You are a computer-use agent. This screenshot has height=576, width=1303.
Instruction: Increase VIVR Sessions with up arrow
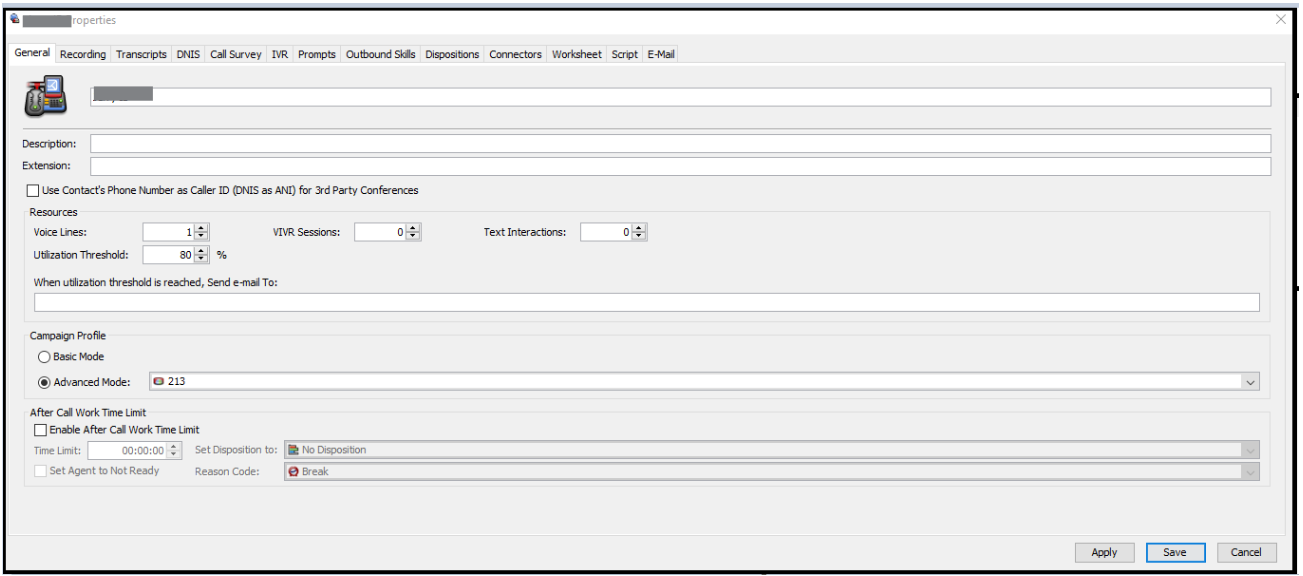point(413,228)
